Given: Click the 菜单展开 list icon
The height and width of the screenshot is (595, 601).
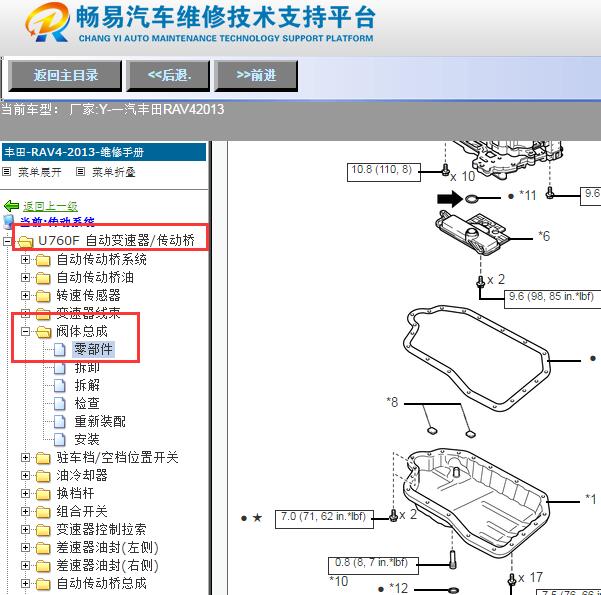Looking at the screenshot, I should click(6, 172).
